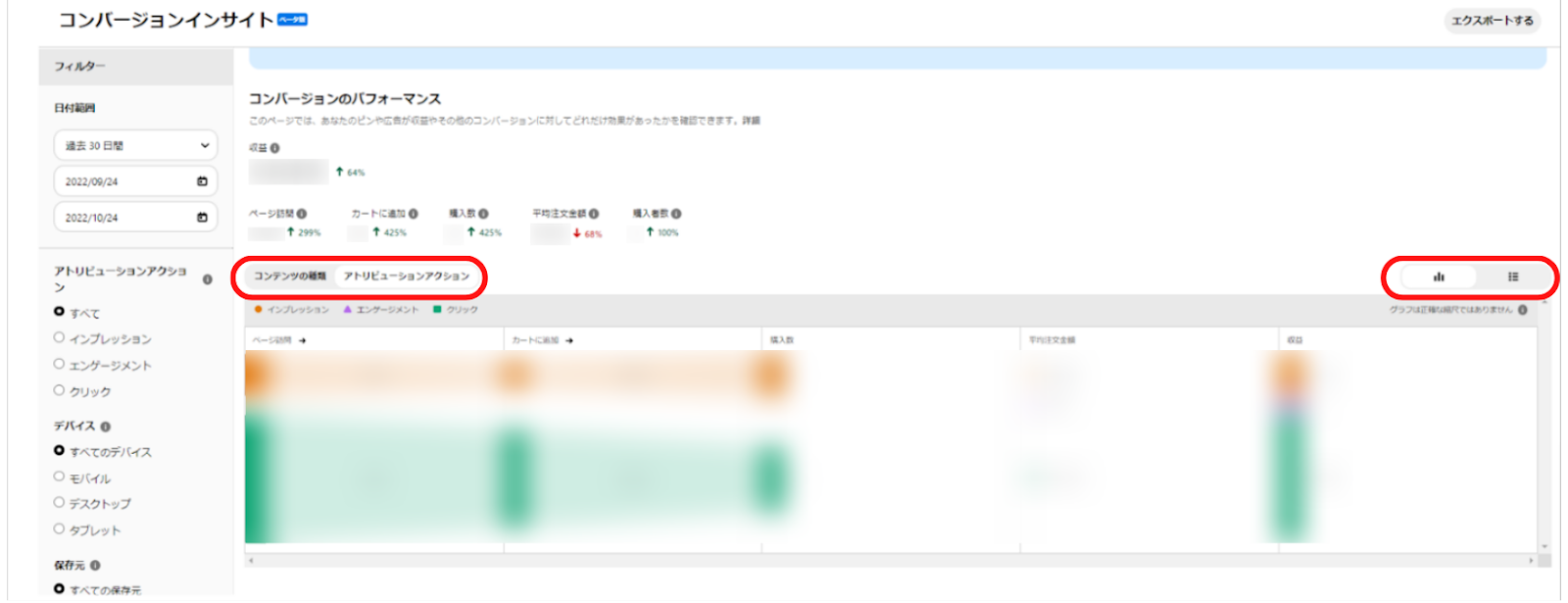1568x603 pixels.
Task: Open the 過去 30 日間 date range dropdown
Action: 135,146
